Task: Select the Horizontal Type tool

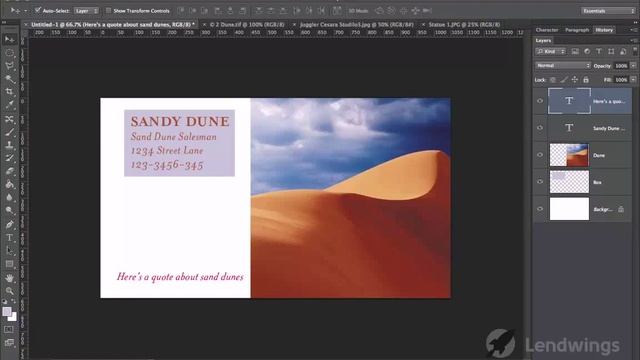Action: pos(9,237)
